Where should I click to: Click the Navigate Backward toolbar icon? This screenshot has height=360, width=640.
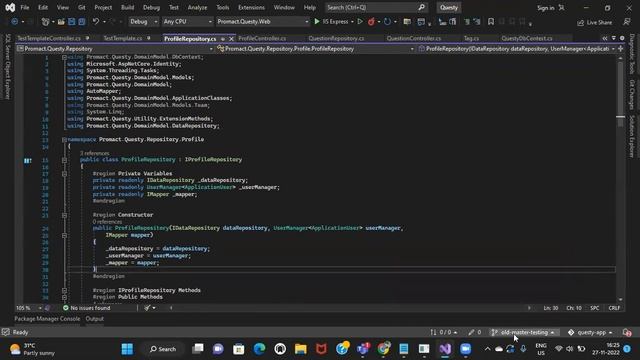pos(15,22)
